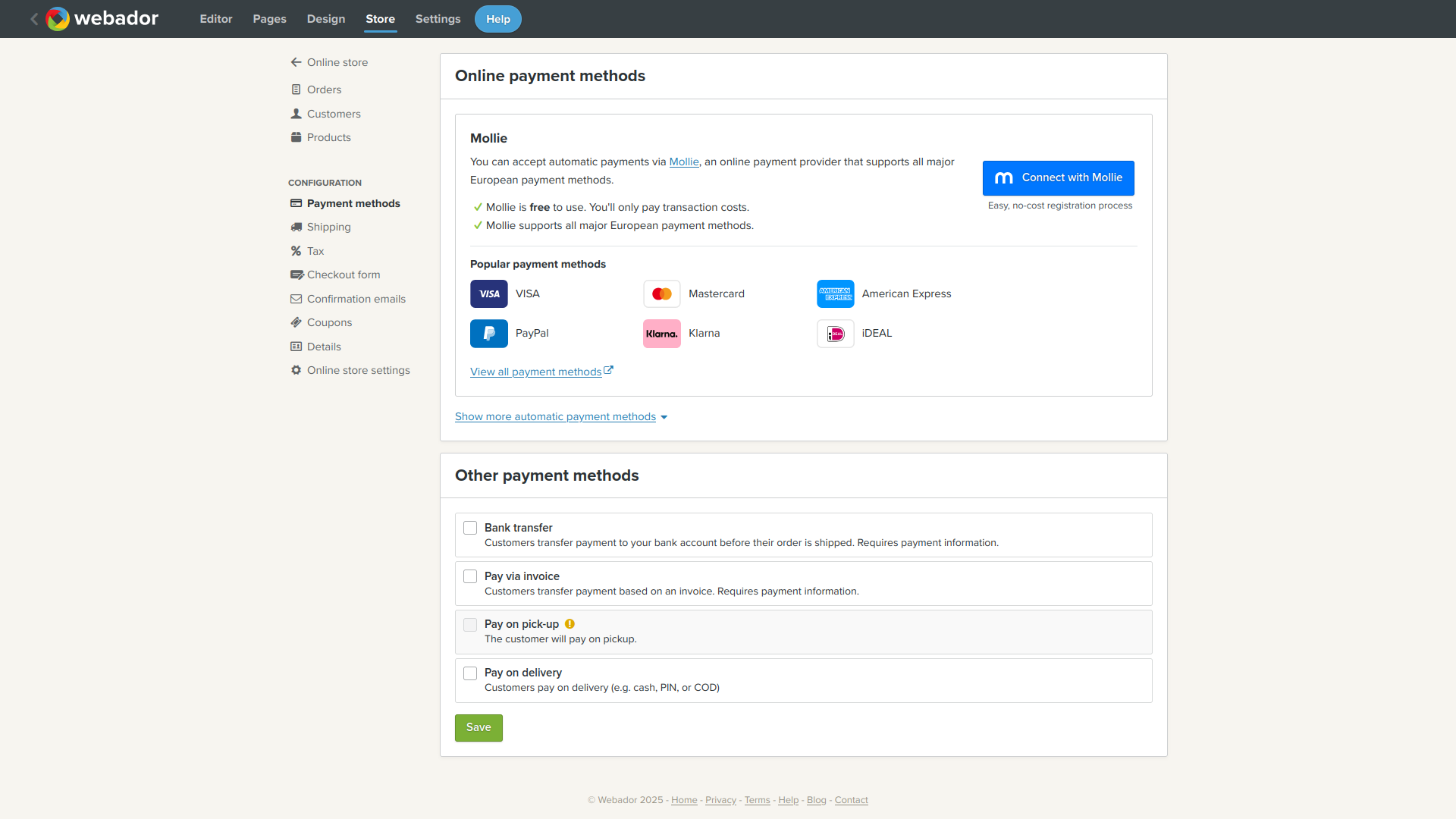Open the Pages tab
Screen dimensions: 1456x819
coord(269,19)
